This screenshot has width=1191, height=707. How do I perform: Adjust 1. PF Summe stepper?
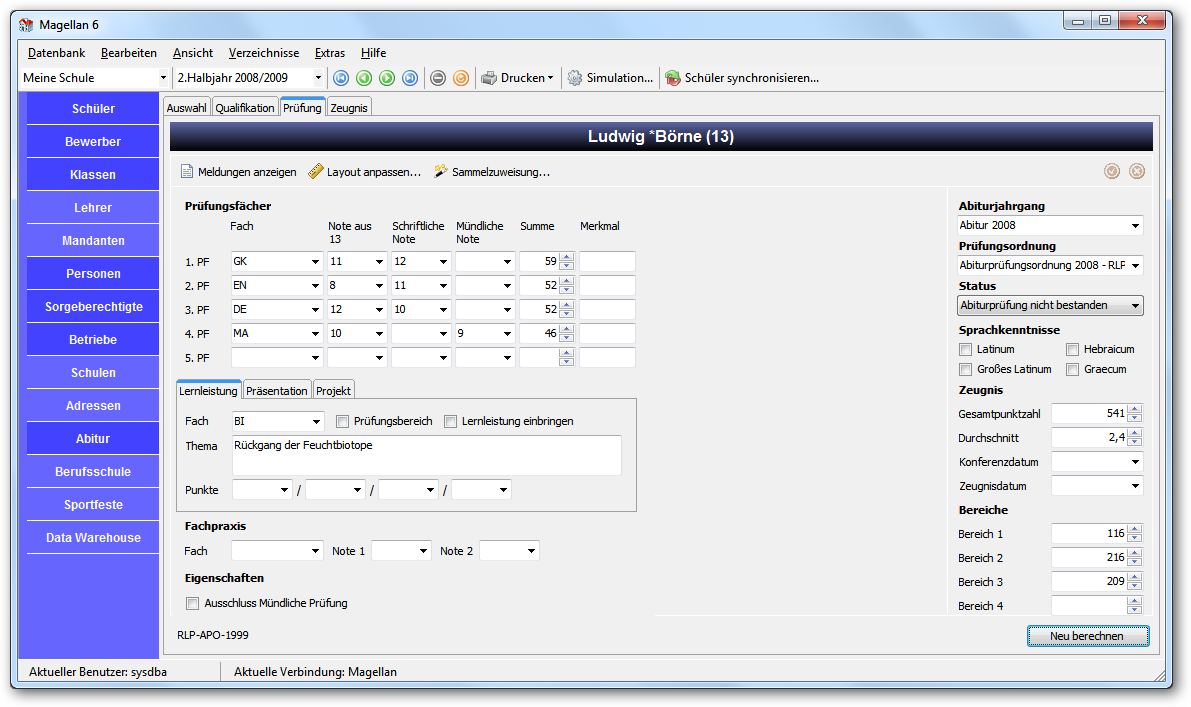(567, 261)
